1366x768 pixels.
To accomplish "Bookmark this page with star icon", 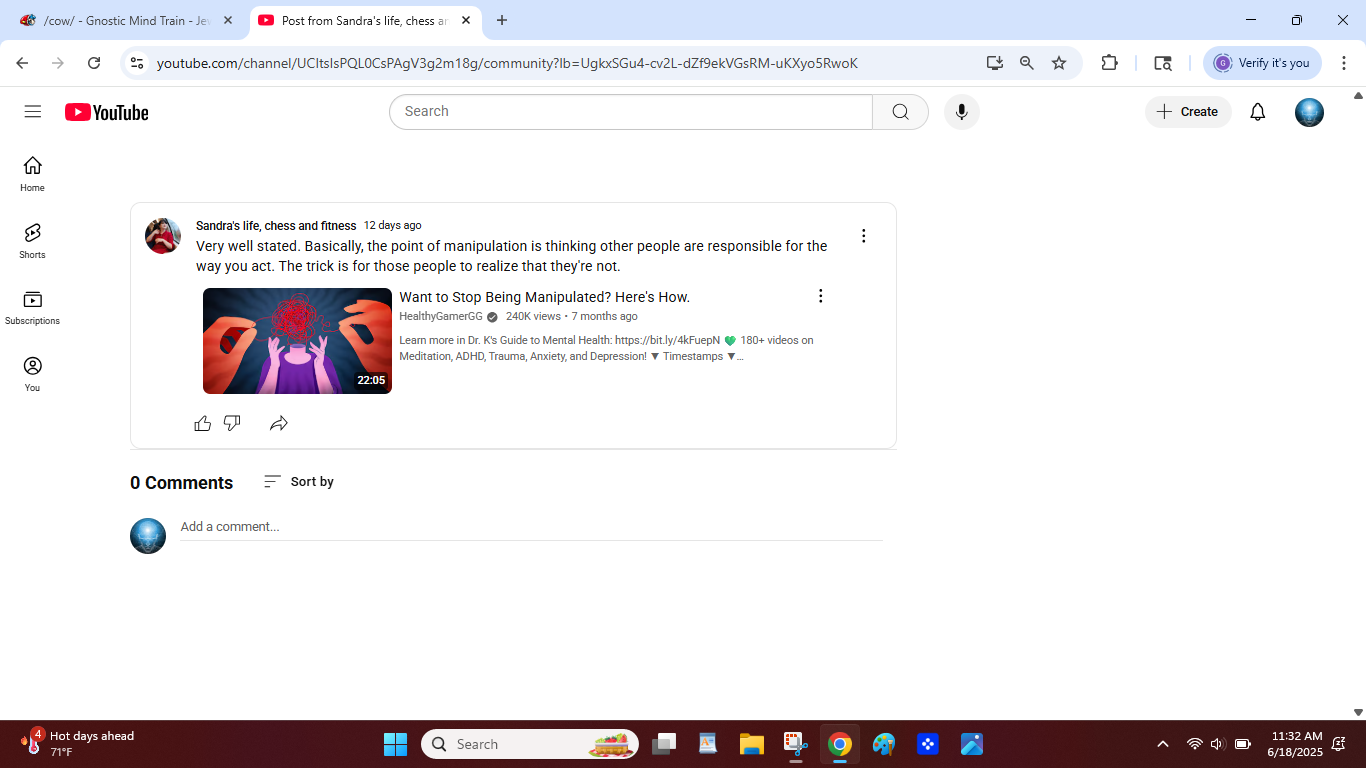I will (x=1059, y=63).
